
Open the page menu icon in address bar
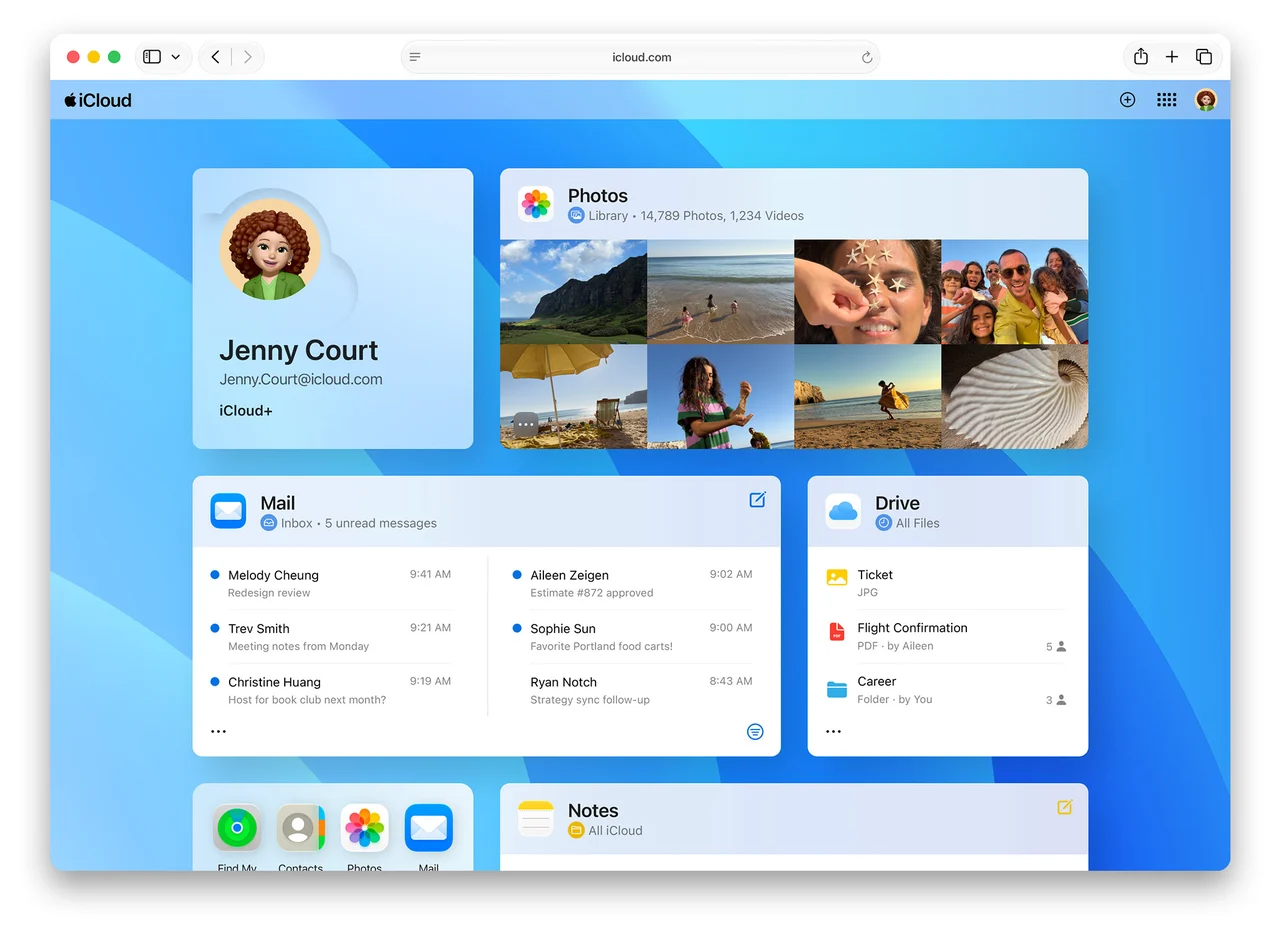coord(415,57)
